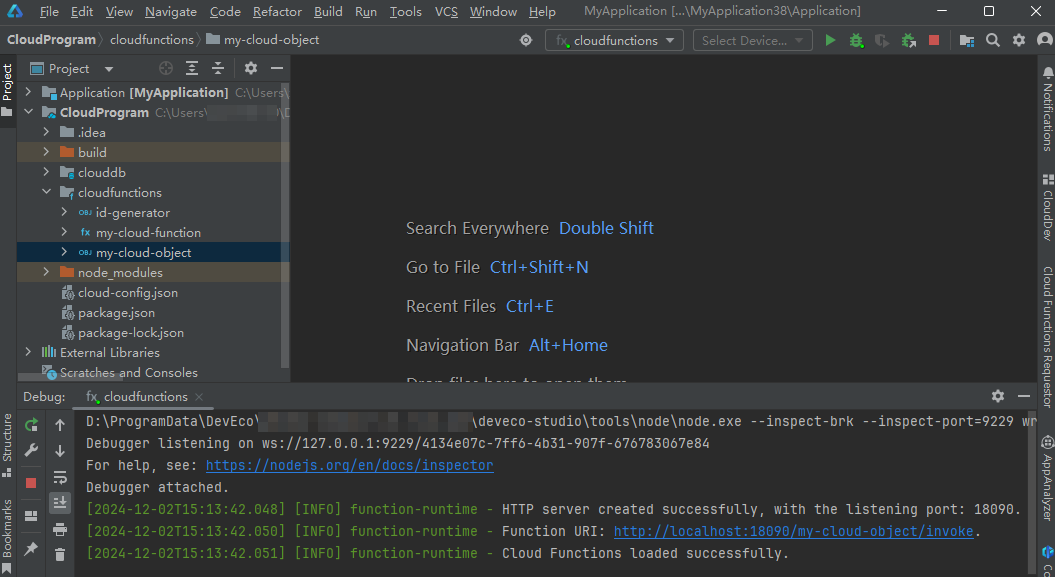Screen dimensions: 1055x577
Task: Stop the session with the toolbar's red square
Action: pyautogui.click(x=934, y=41)
